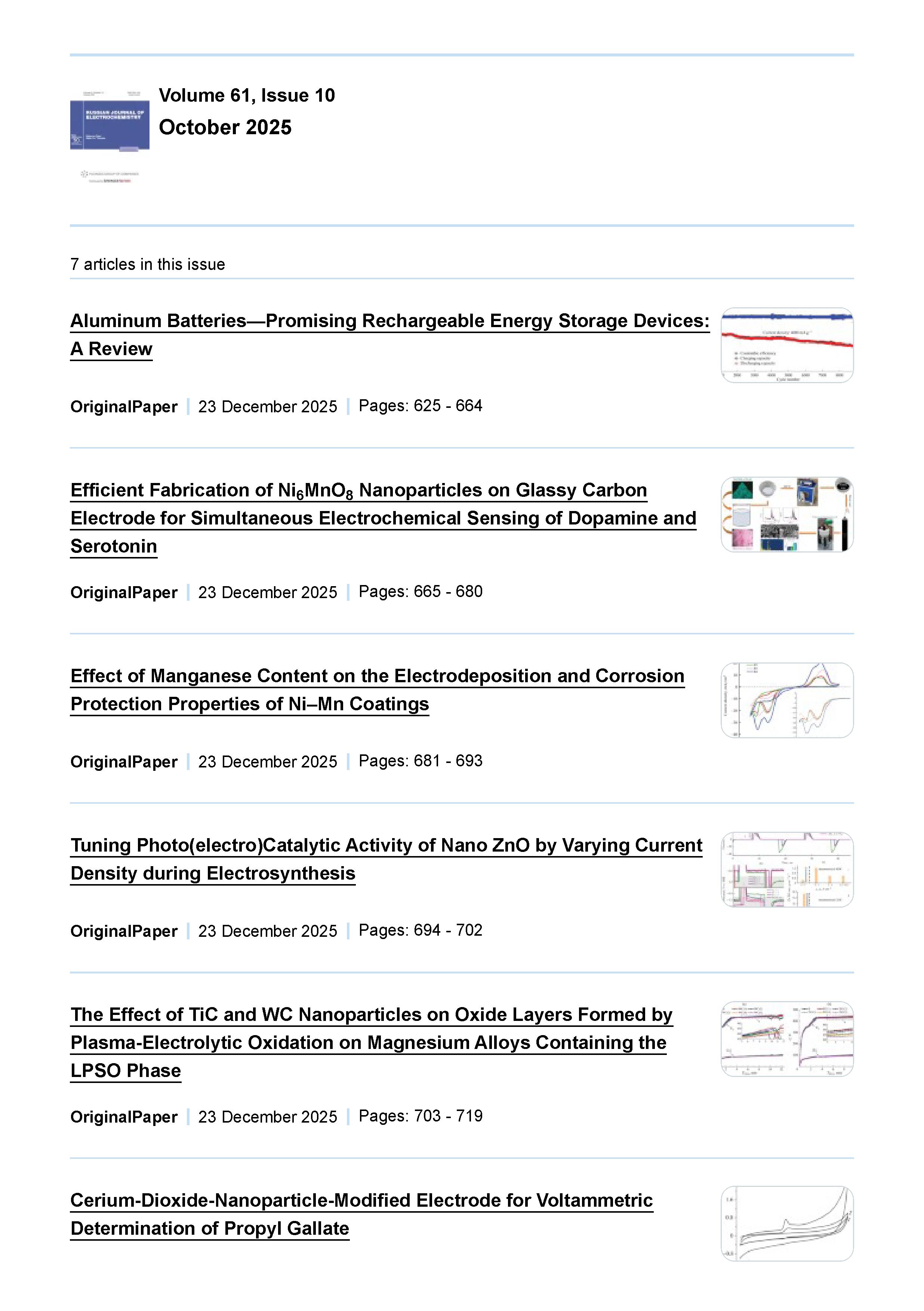924x1311 pixels.
Task: Click the Ni–Mn voltammogram curves thumbnail
Action: 787,700
